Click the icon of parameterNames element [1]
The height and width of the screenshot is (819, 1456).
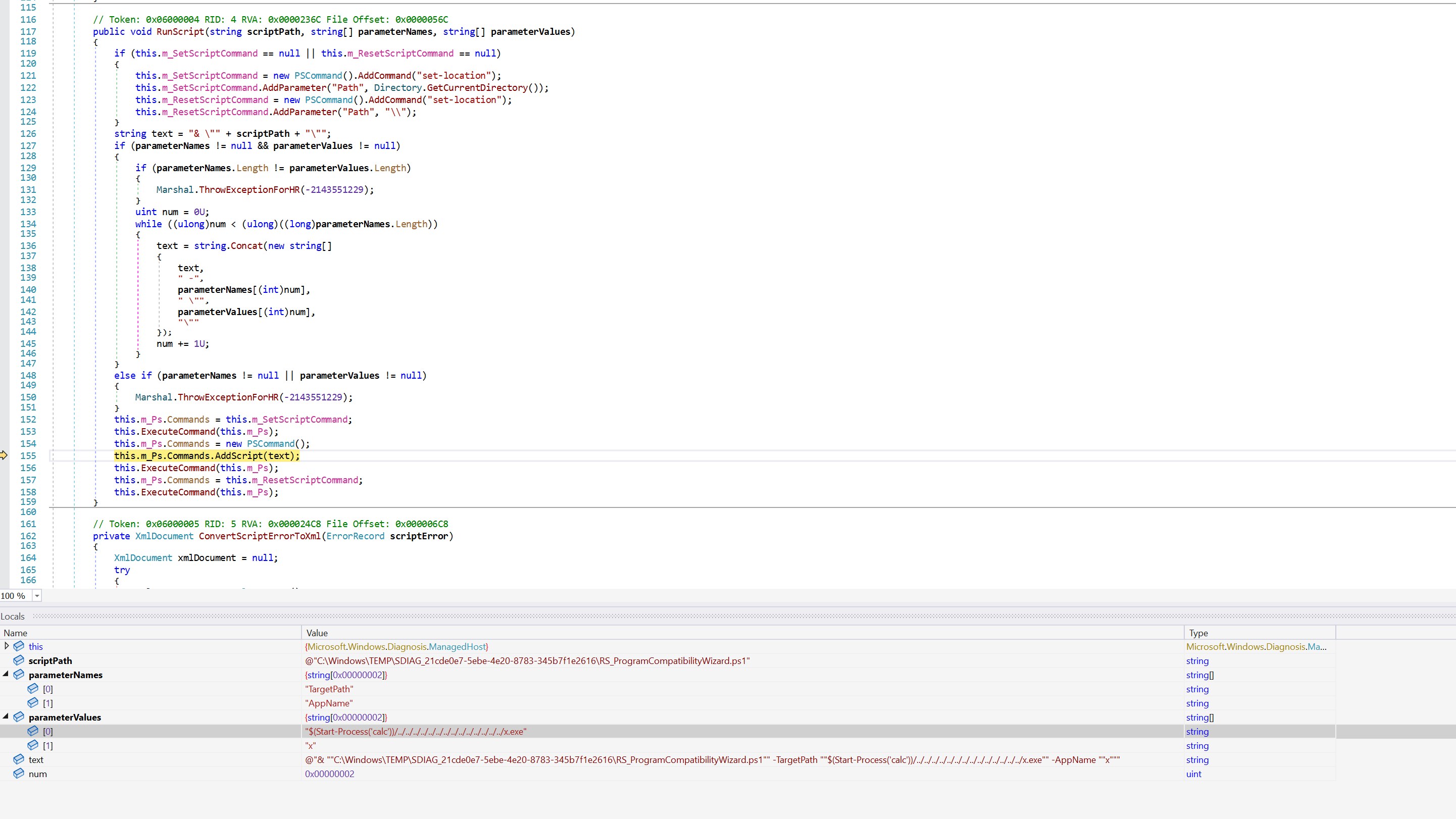(x=33, y=702)
